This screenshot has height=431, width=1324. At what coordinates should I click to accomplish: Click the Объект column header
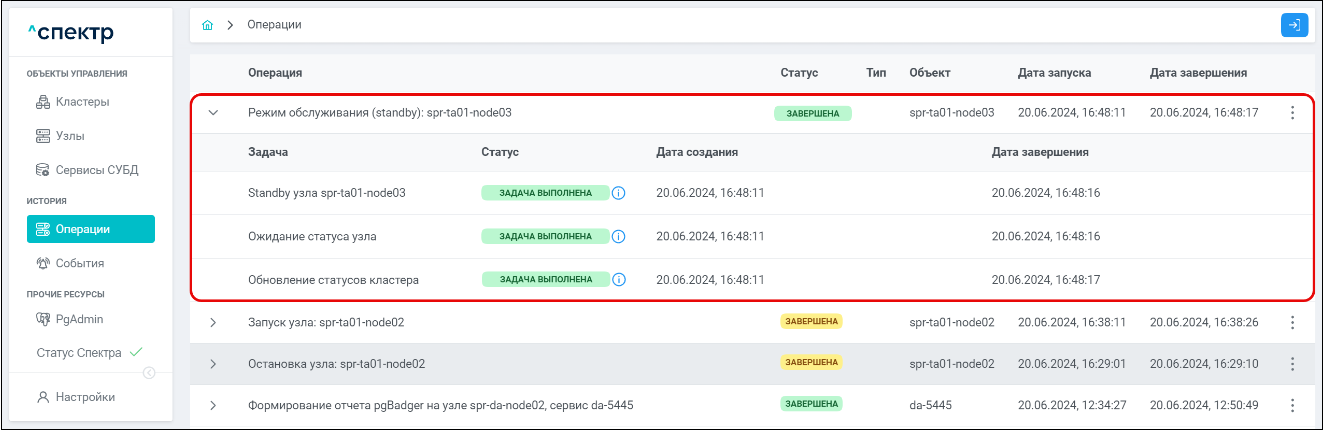click(x=930, y=73)
